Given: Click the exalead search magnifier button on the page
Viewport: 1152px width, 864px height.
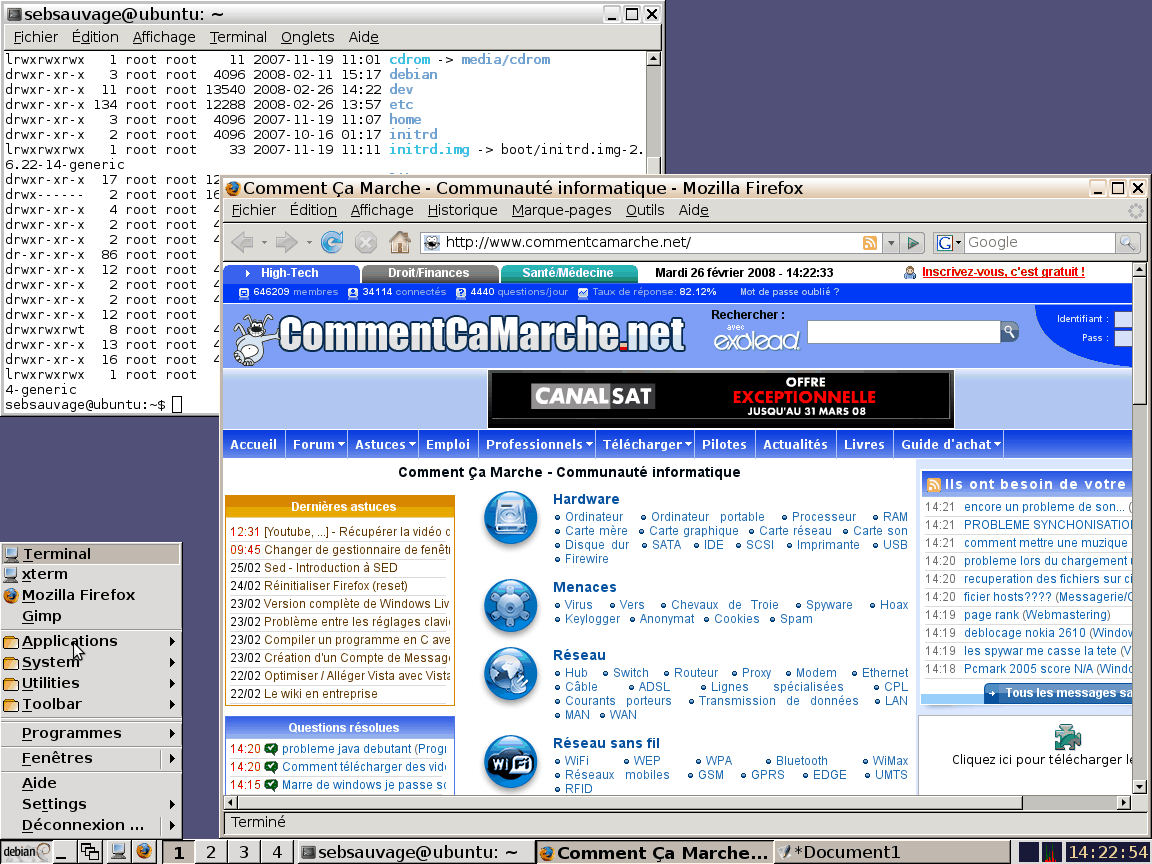Looking at the screenshot, I should tap(1010, 332).
